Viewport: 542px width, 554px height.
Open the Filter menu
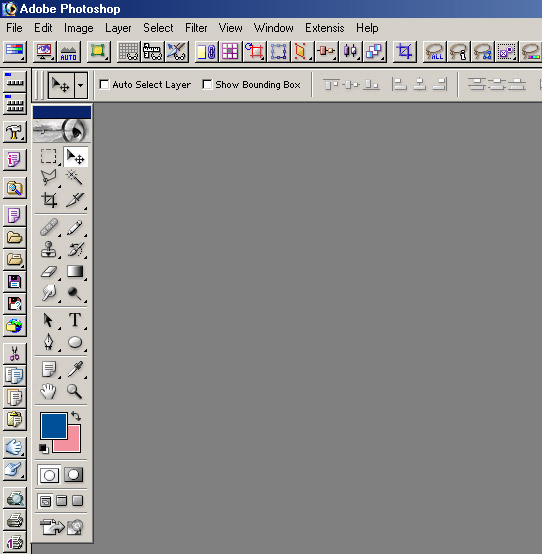(196, 28)
